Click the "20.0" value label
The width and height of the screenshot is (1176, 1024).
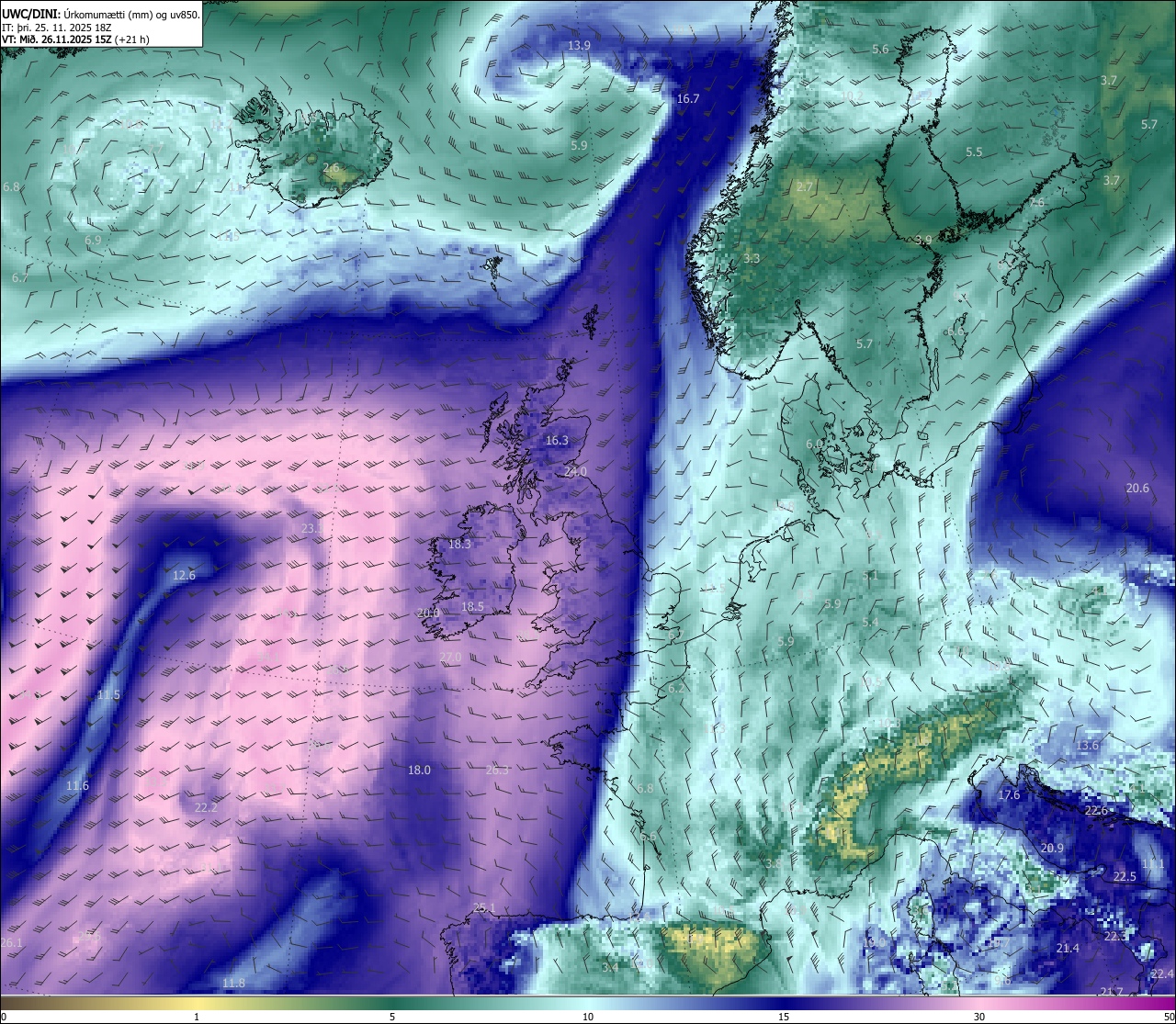click(x=428, y=613)
